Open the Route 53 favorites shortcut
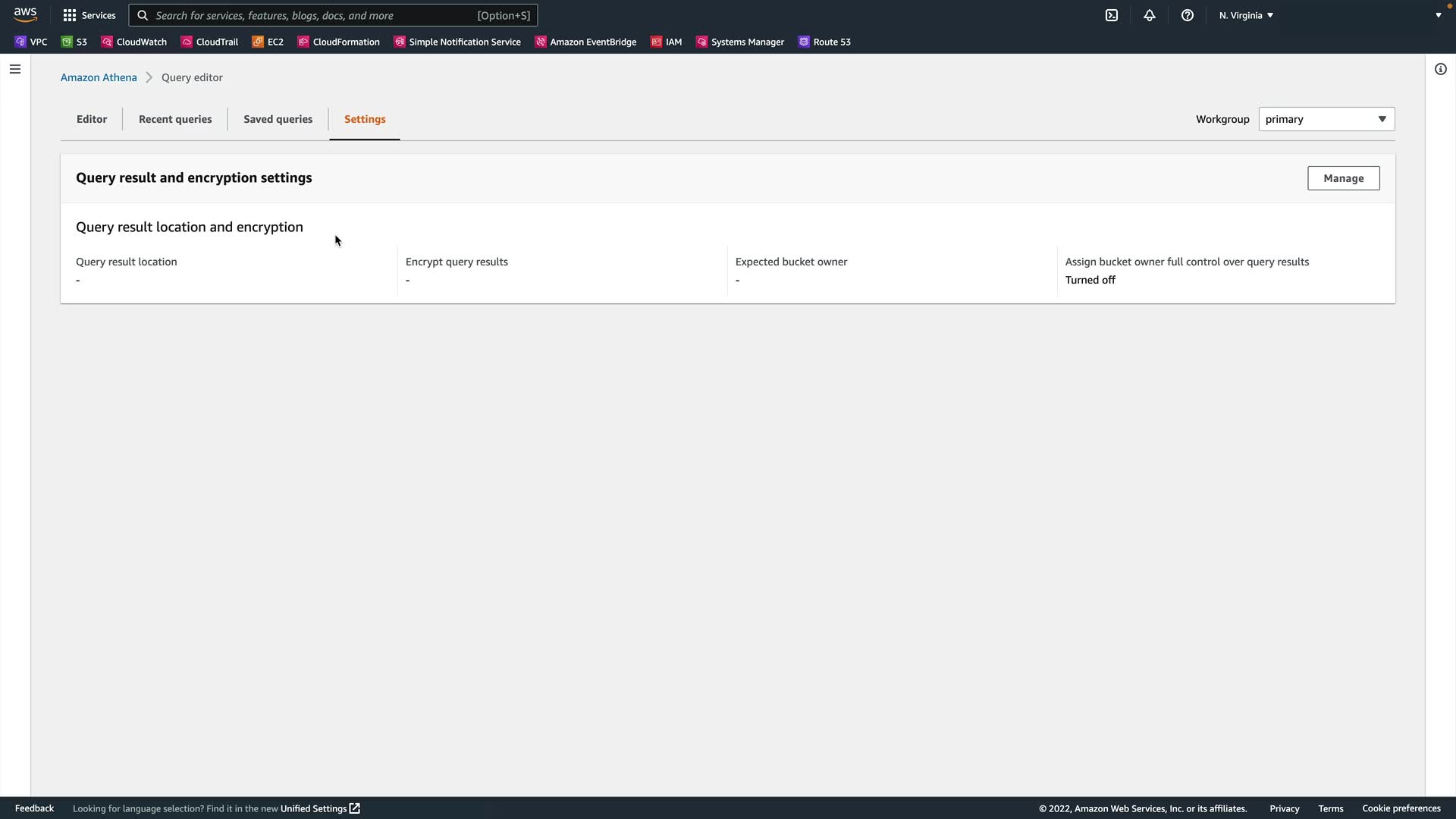This screenshot has height=819, width=1456. (824, 42)
